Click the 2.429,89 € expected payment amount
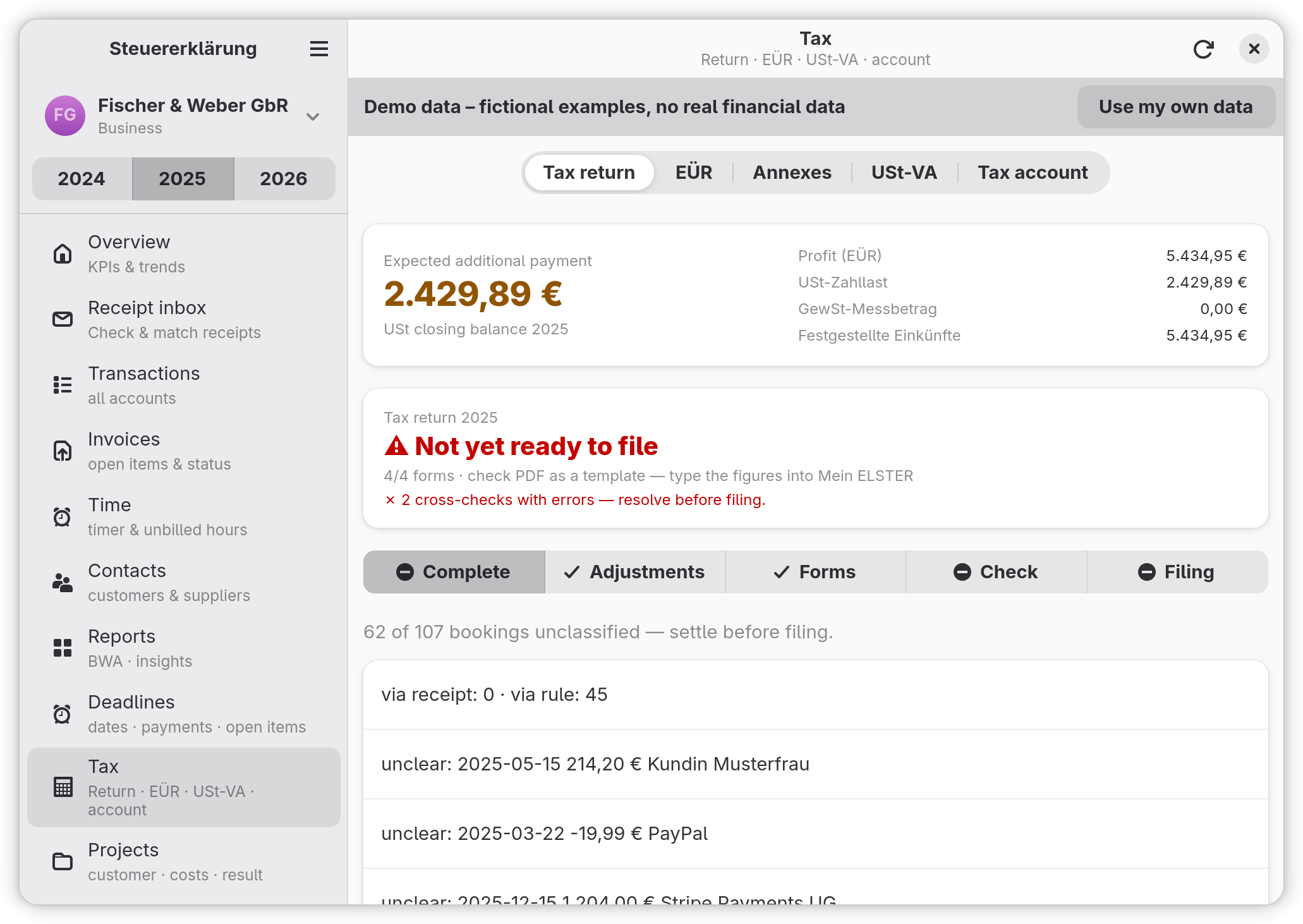1303x924 pixels. point(473,294)
